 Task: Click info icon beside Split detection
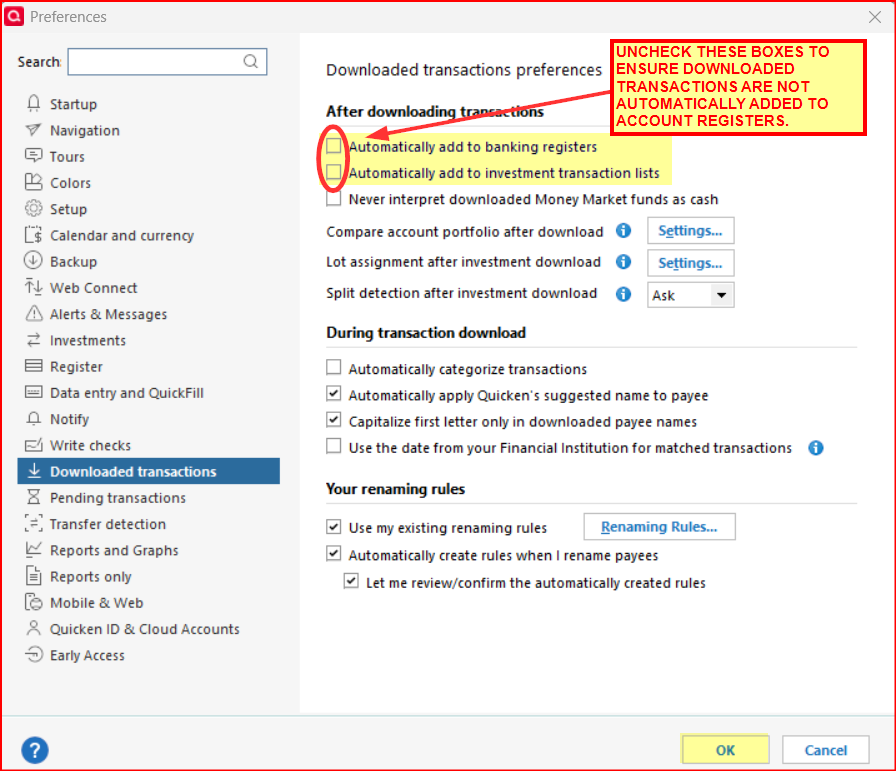pos(623,294)
